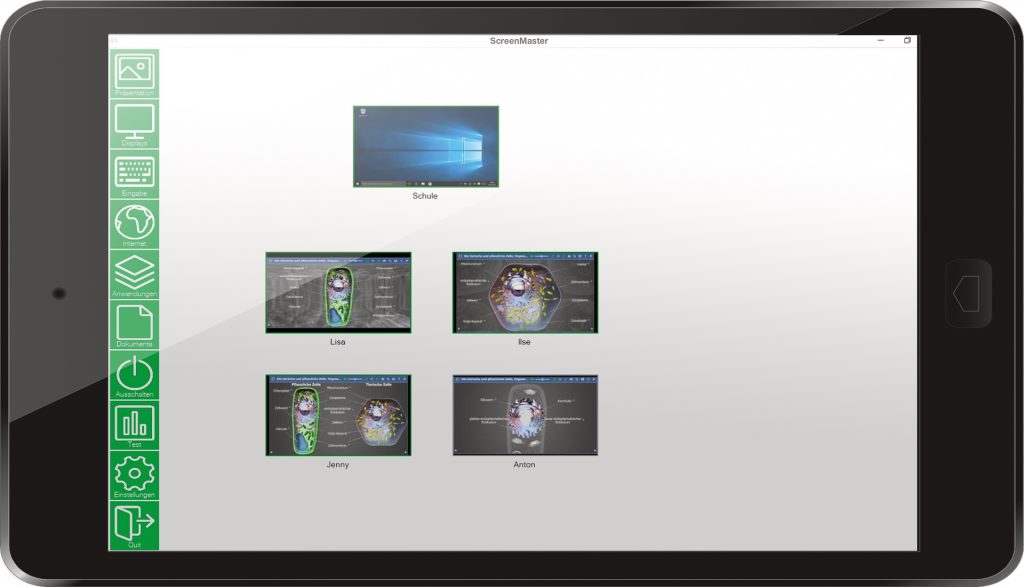Viewport: 1024px width, 587px height.
Task: Select Ilse's screen thumbnail
Action: coord(525,293)
